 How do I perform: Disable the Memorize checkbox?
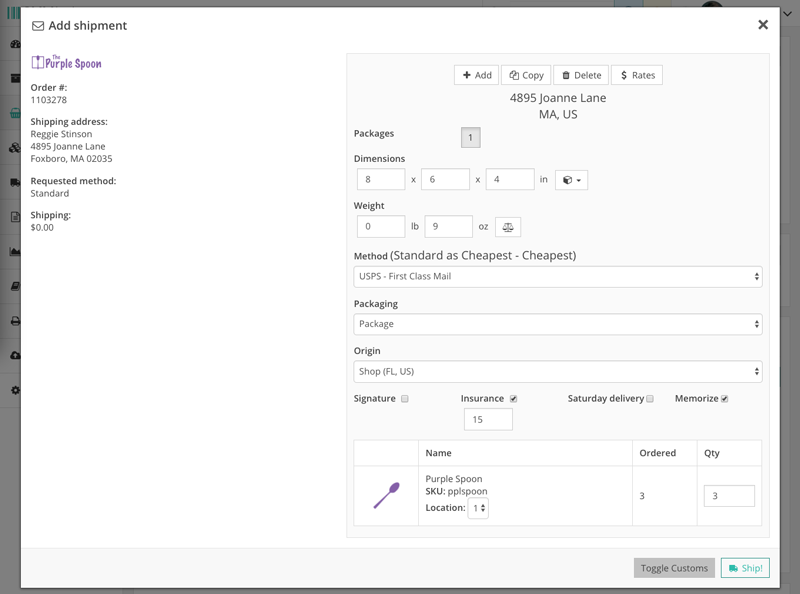725,399
